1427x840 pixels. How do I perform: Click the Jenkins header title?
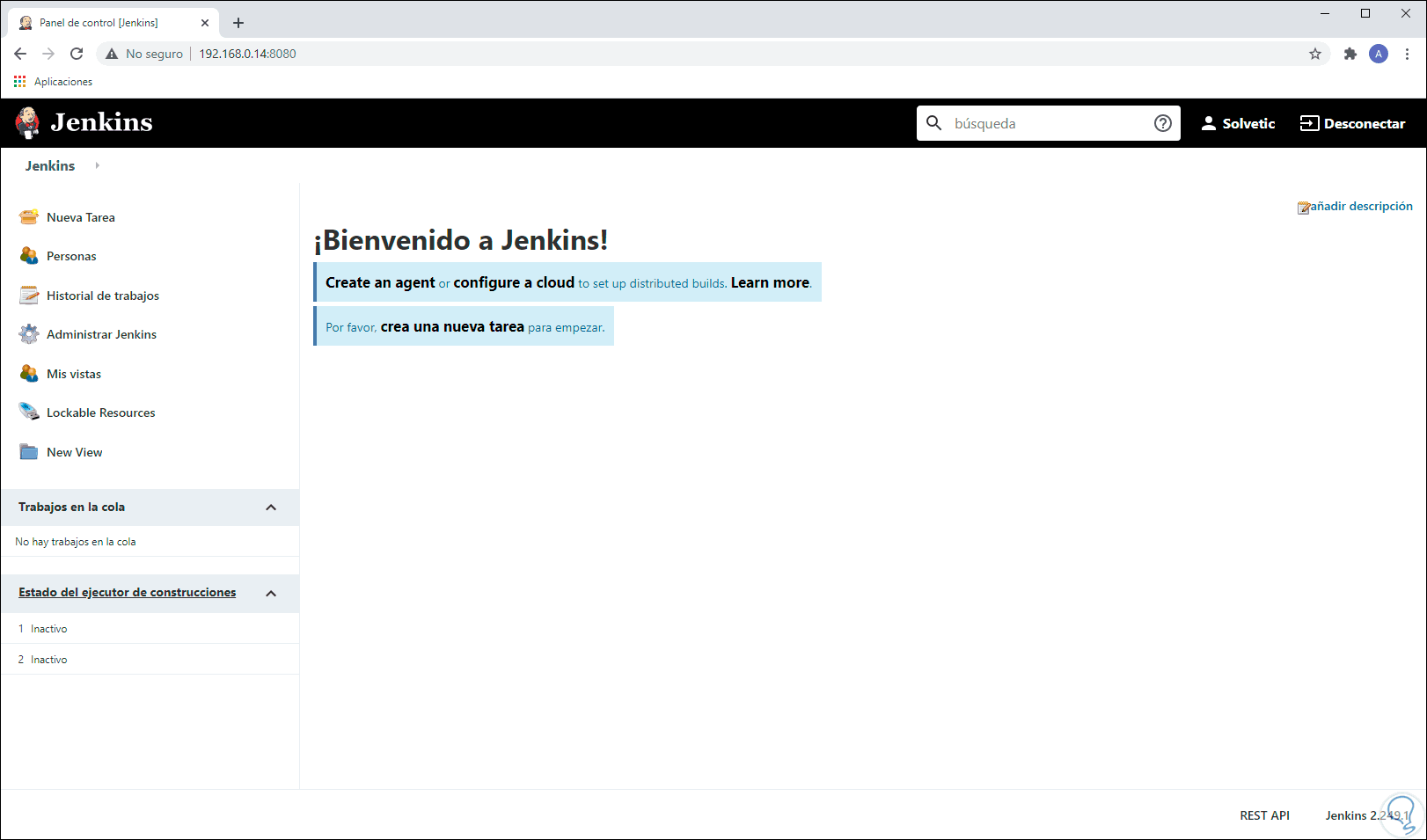[101, 122]
